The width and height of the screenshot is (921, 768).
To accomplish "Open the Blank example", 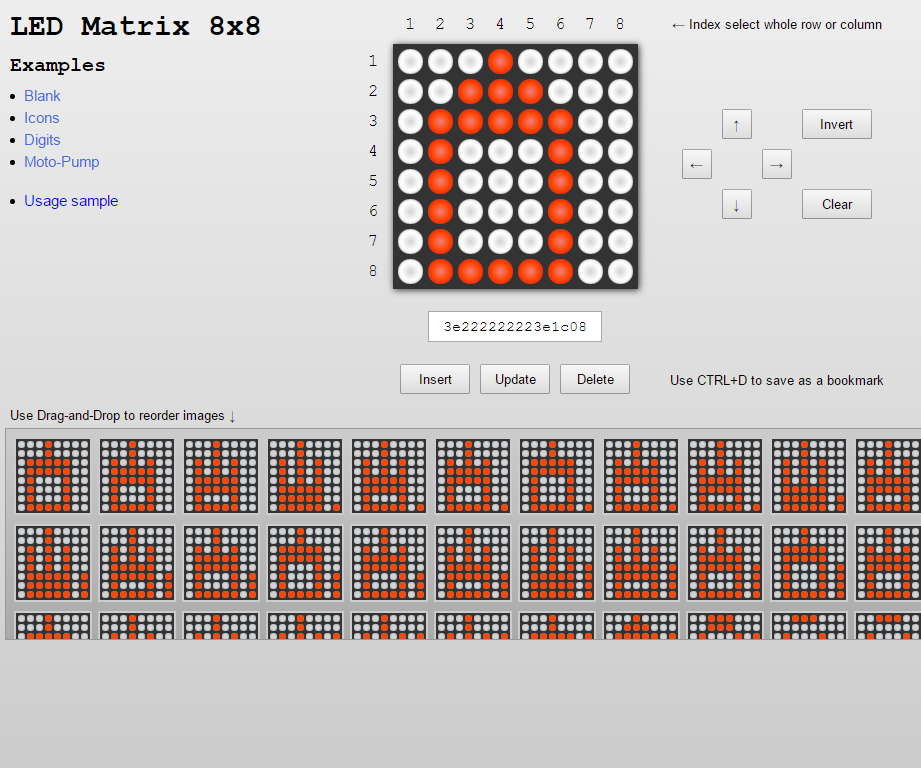I will point(42,95).
